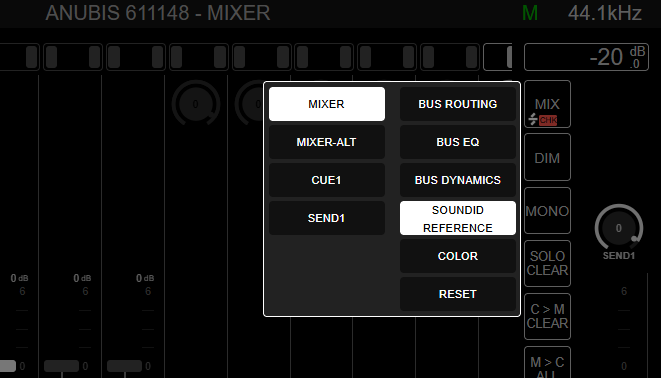Click the red CHK indicator on MIX

(x=548, y=120)
